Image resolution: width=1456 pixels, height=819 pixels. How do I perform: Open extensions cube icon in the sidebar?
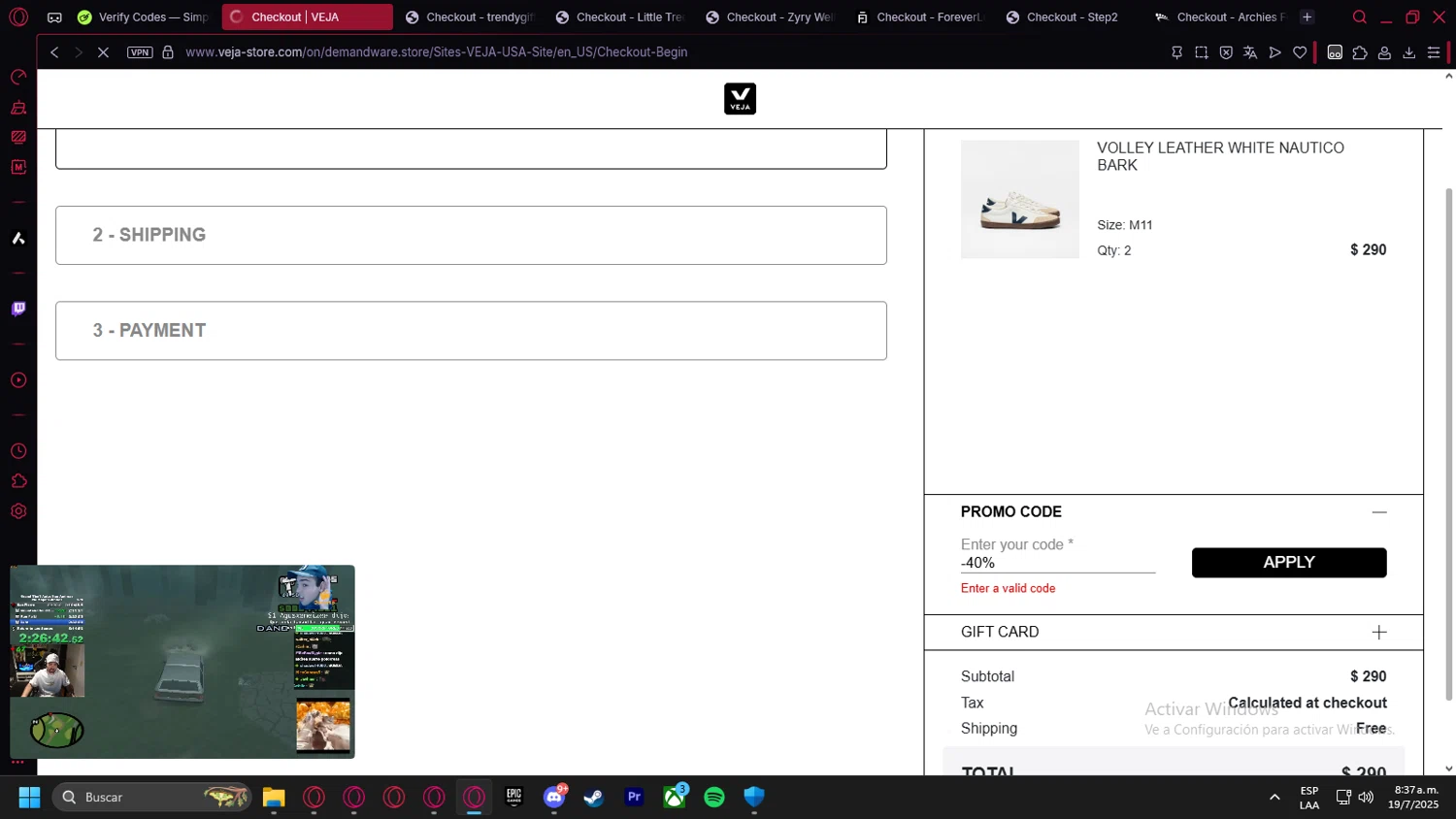point(18,481)
